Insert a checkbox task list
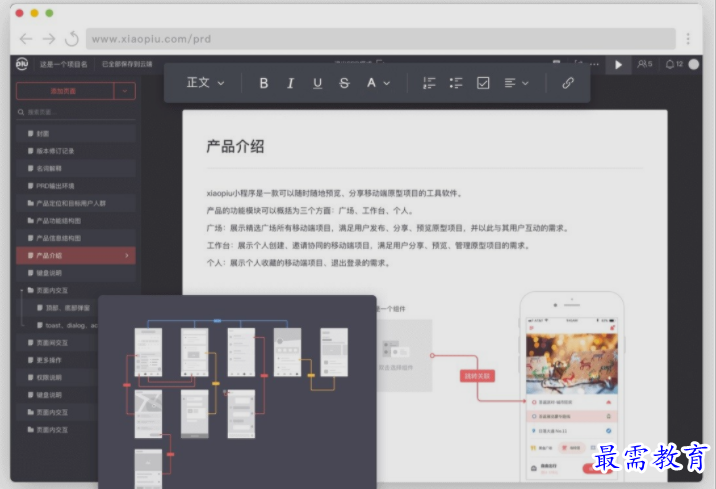Viewport: 716px width, 489px height. click(x=483, y=83)
